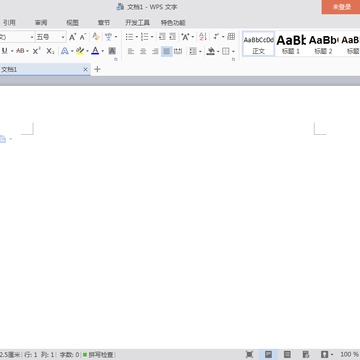This screenshot has height=360, width=360.
Task: Open the font dialog launcher
Action: (x=116, y=59)
